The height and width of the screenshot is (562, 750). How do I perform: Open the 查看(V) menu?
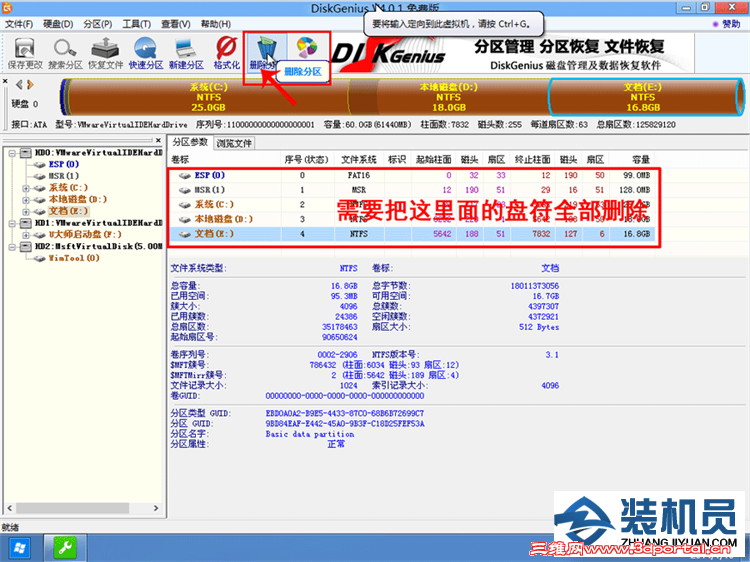coord(176,24)
